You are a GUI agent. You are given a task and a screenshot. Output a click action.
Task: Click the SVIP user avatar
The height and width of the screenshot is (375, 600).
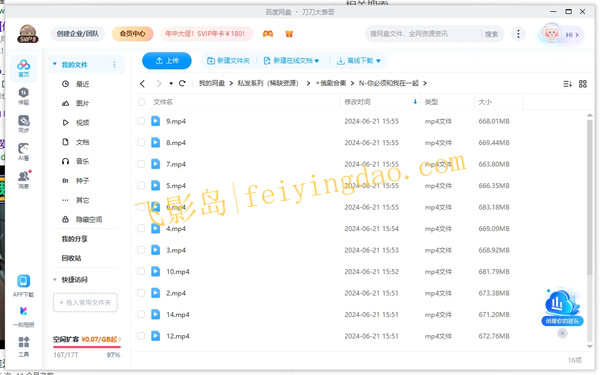point(28,34)
